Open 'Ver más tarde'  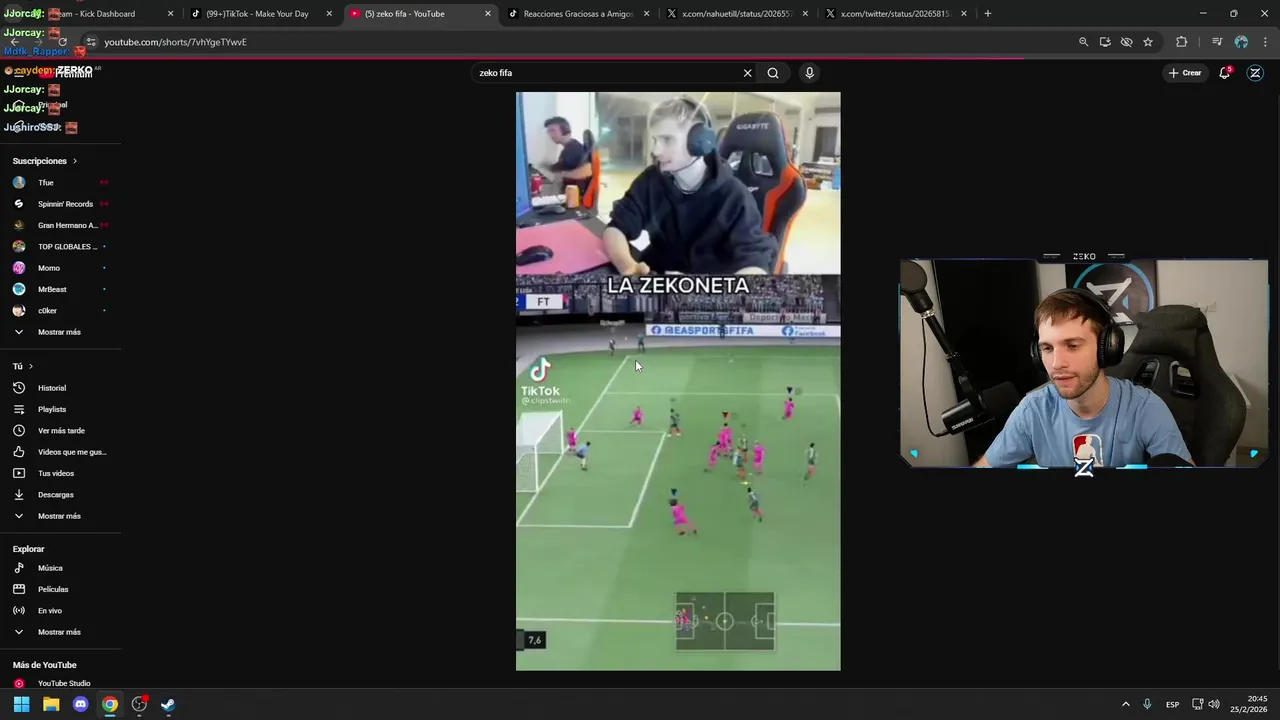(60, 431)
